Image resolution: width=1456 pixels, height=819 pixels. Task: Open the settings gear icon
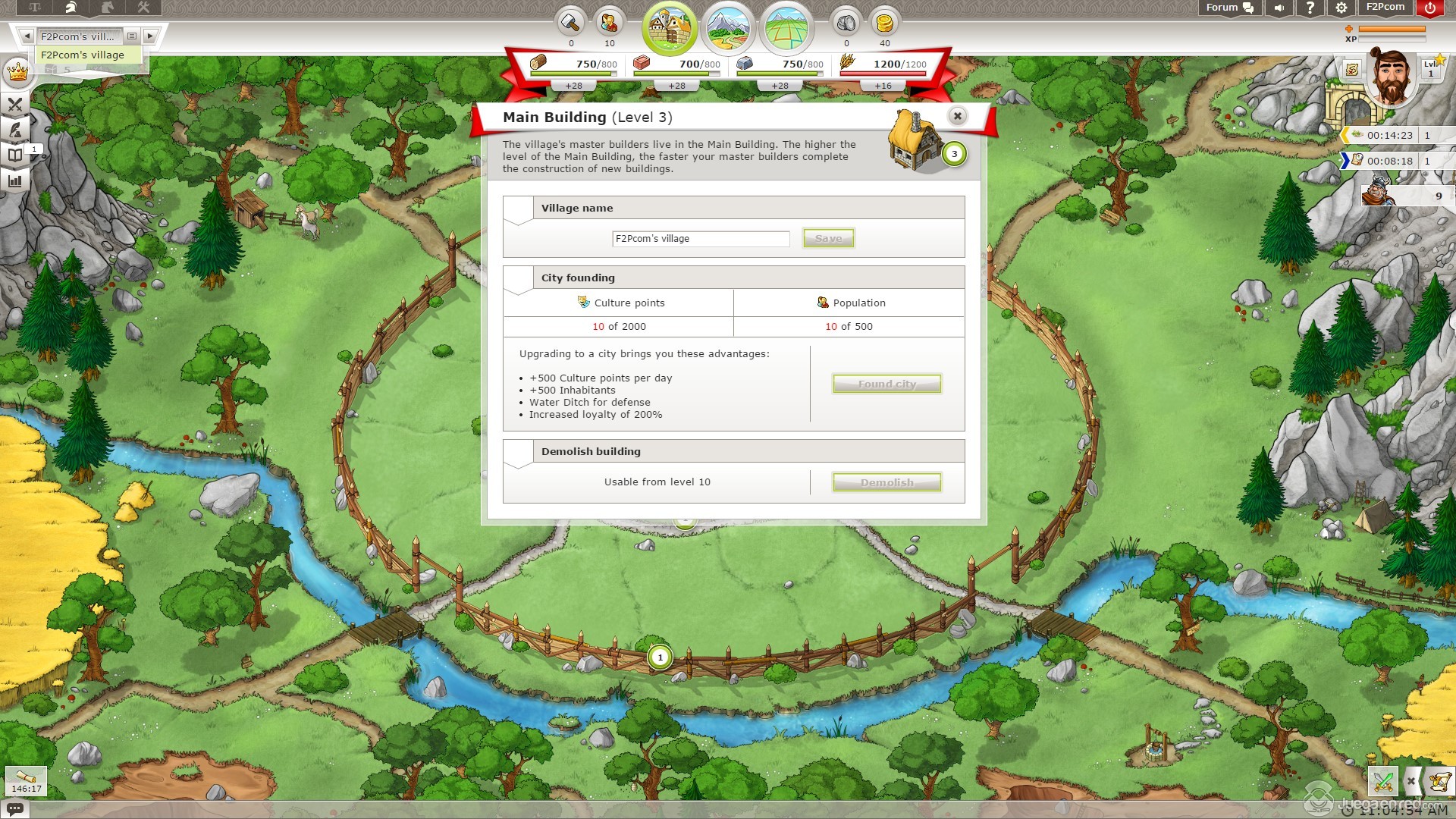pos(1341,8)
